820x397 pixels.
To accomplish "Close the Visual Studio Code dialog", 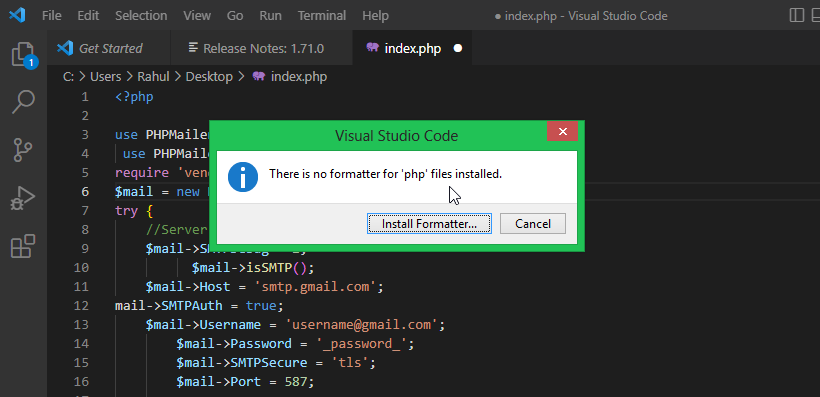I will pos(563,132).
